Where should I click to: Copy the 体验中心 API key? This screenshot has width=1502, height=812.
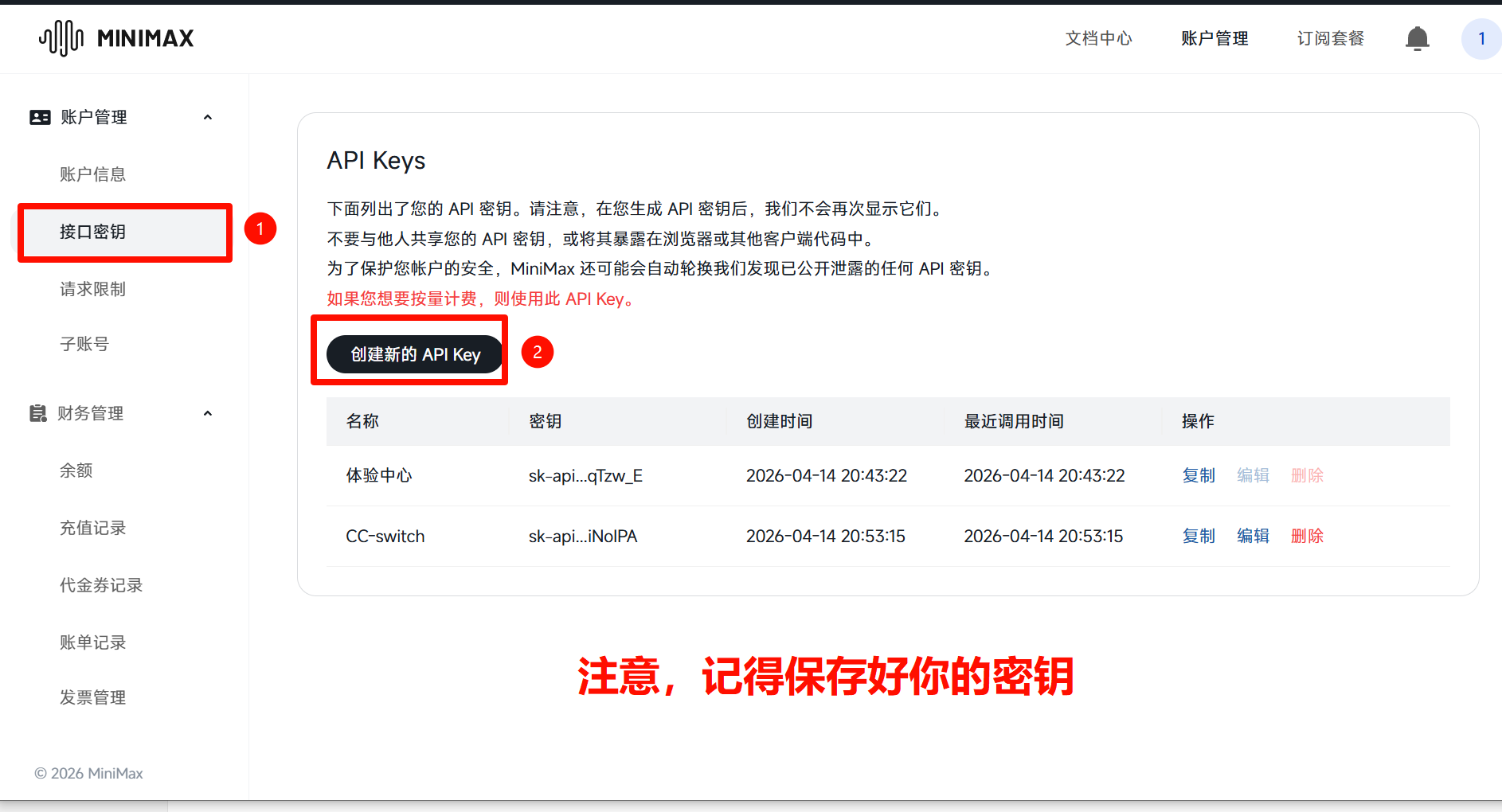pyautogui.click(x=1199, y=475)
